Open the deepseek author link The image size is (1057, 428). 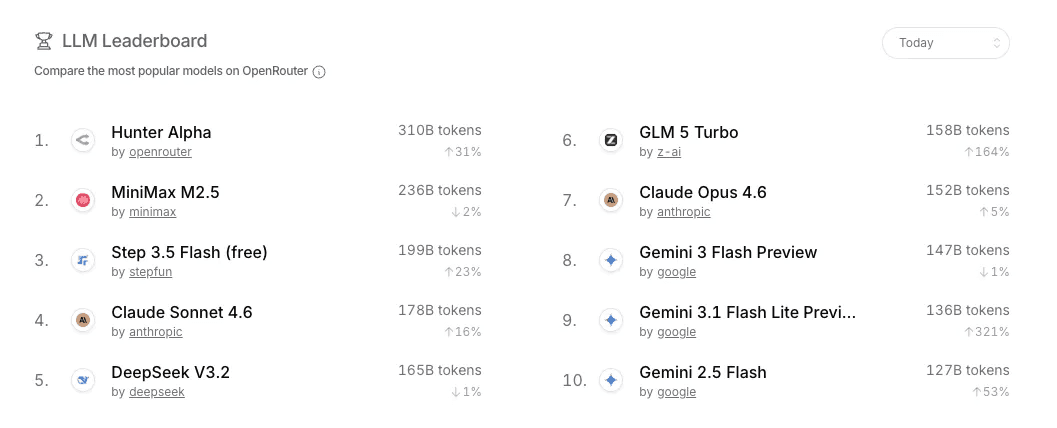pyautogui.click(x=156, y=392)
